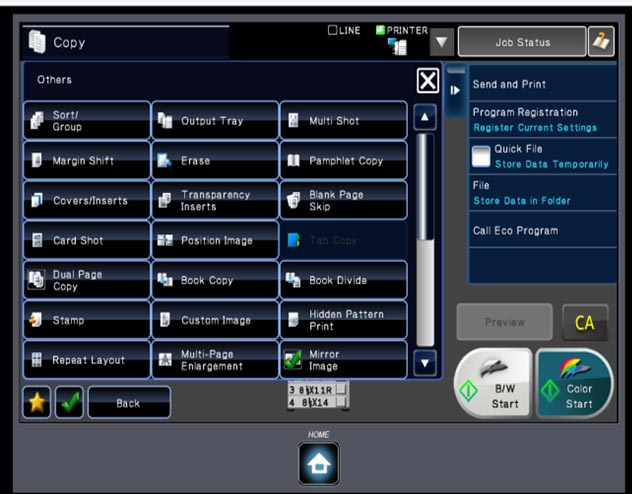Image resolution: width=632 pixels, height=494 pixels.
Task: Select the Erase function
Action: click(215, 160)
